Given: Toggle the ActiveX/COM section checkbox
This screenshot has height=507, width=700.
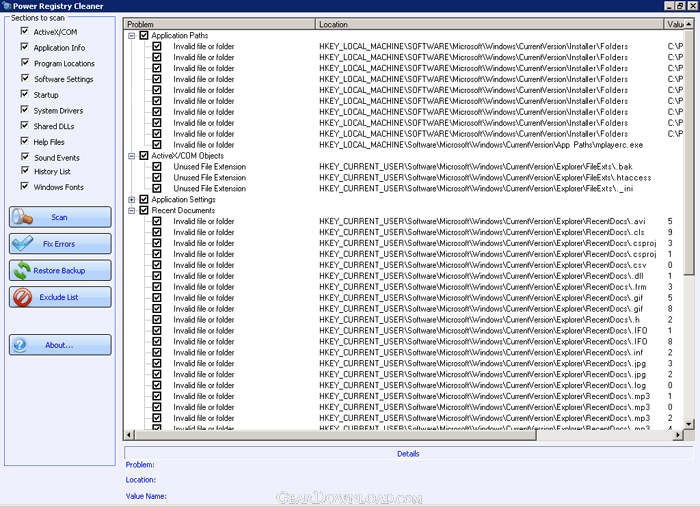Looking at the screenshot, I should click(x=25, y=31).
